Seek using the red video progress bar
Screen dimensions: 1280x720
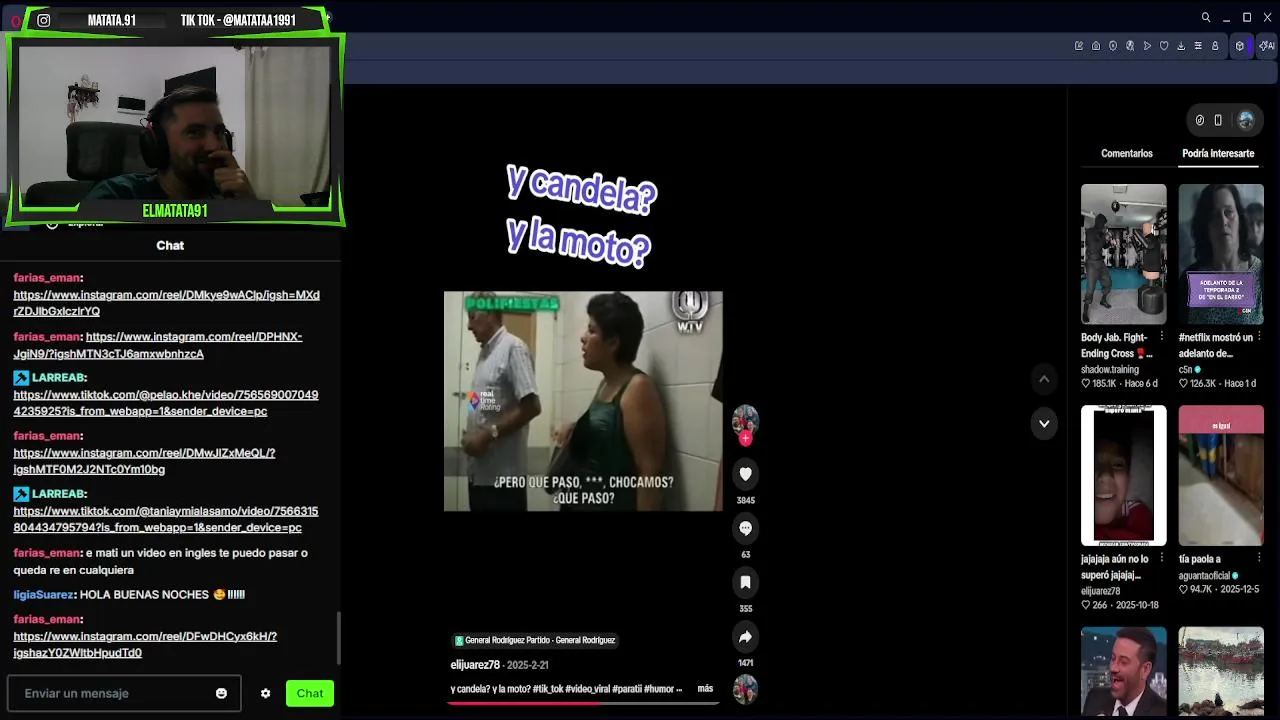583,703
